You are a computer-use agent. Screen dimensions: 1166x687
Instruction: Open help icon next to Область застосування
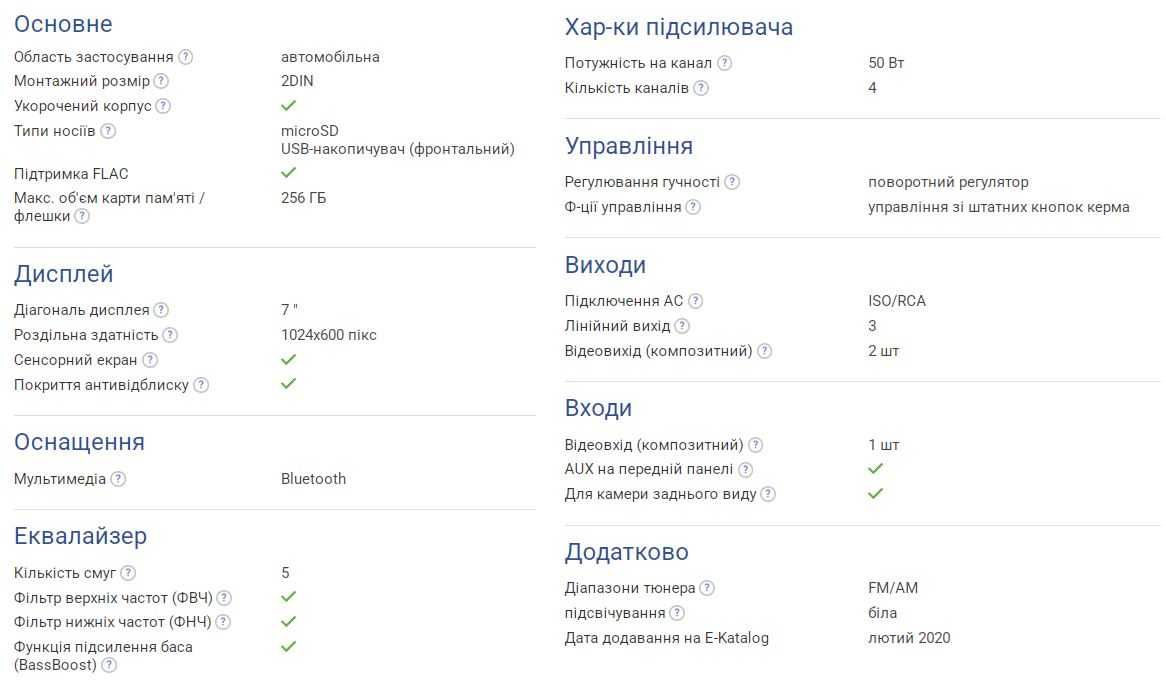click(x=186, y=57)
